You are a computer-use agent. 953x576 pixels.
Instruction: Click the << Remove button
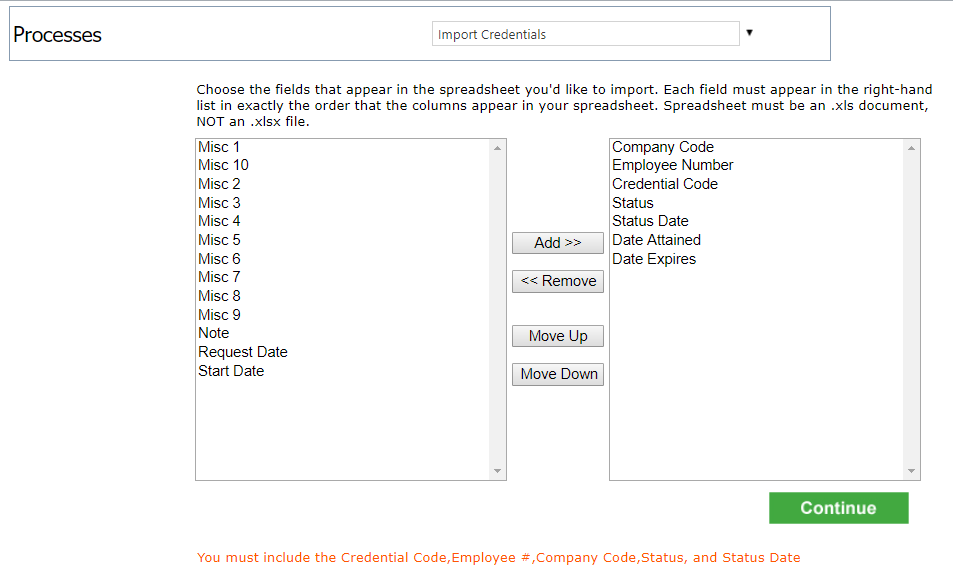pos(558,281)
